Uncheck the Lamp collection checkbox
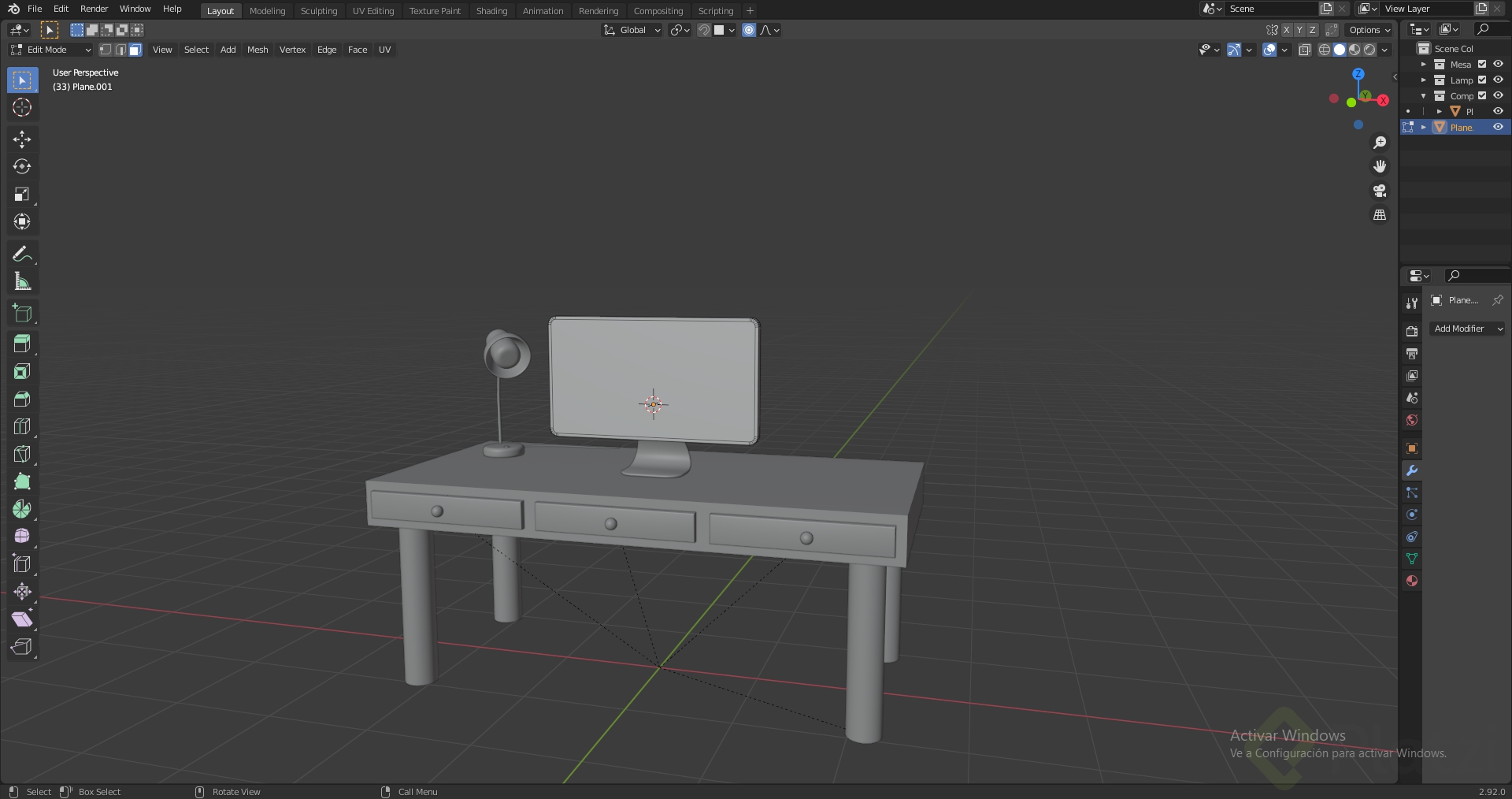 coord(1482,80)
